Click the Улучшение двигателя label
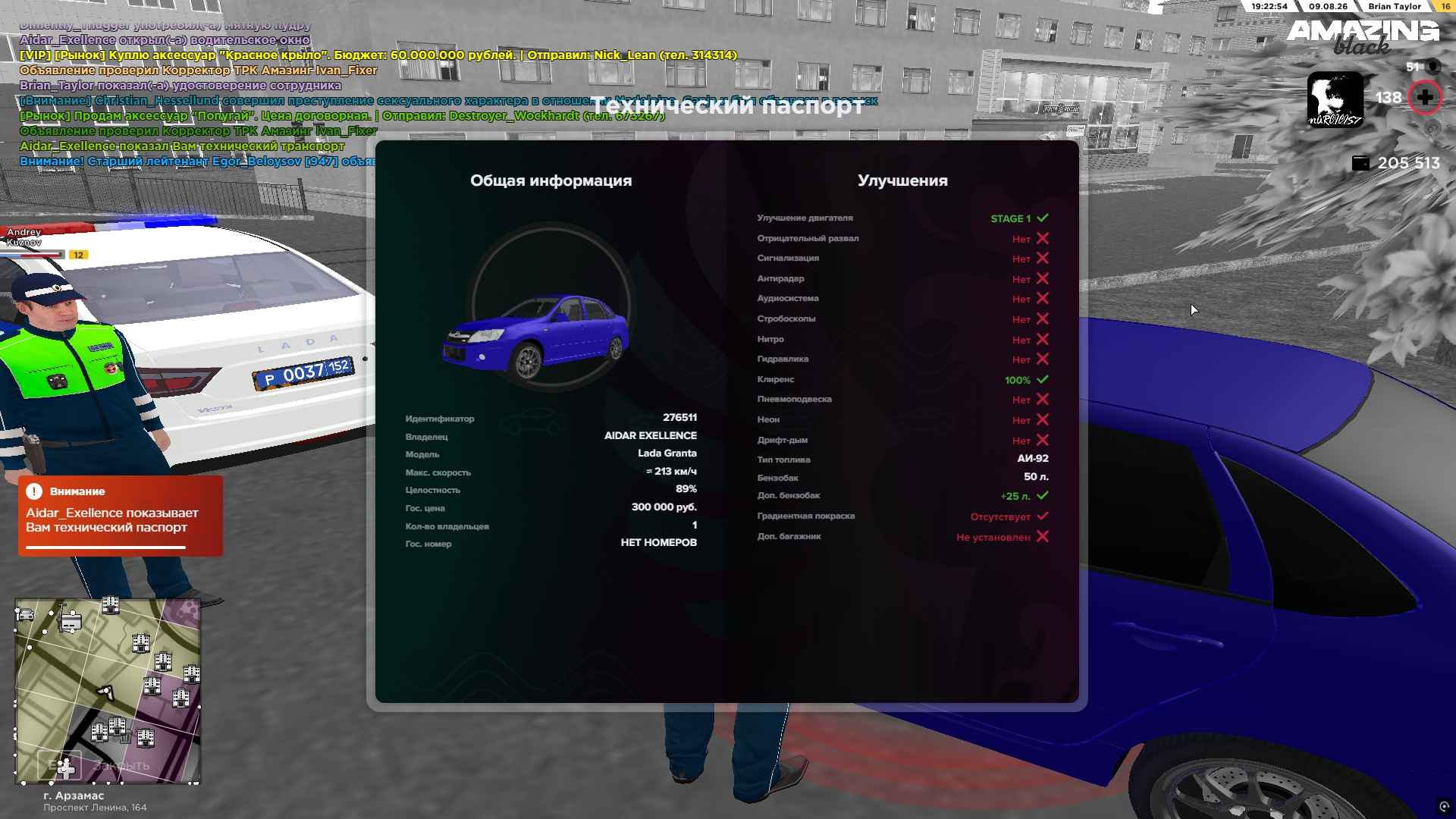This screenshot has width=1456, height=819. pos(805,218)
